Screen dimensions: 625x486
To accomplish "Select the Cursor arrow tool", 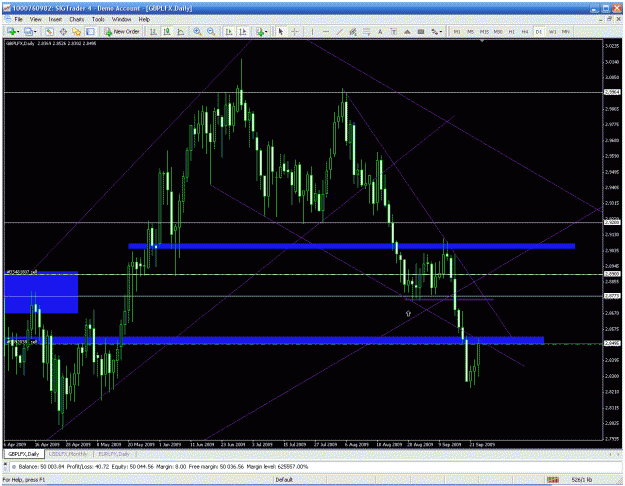I will tap(281, 31).
